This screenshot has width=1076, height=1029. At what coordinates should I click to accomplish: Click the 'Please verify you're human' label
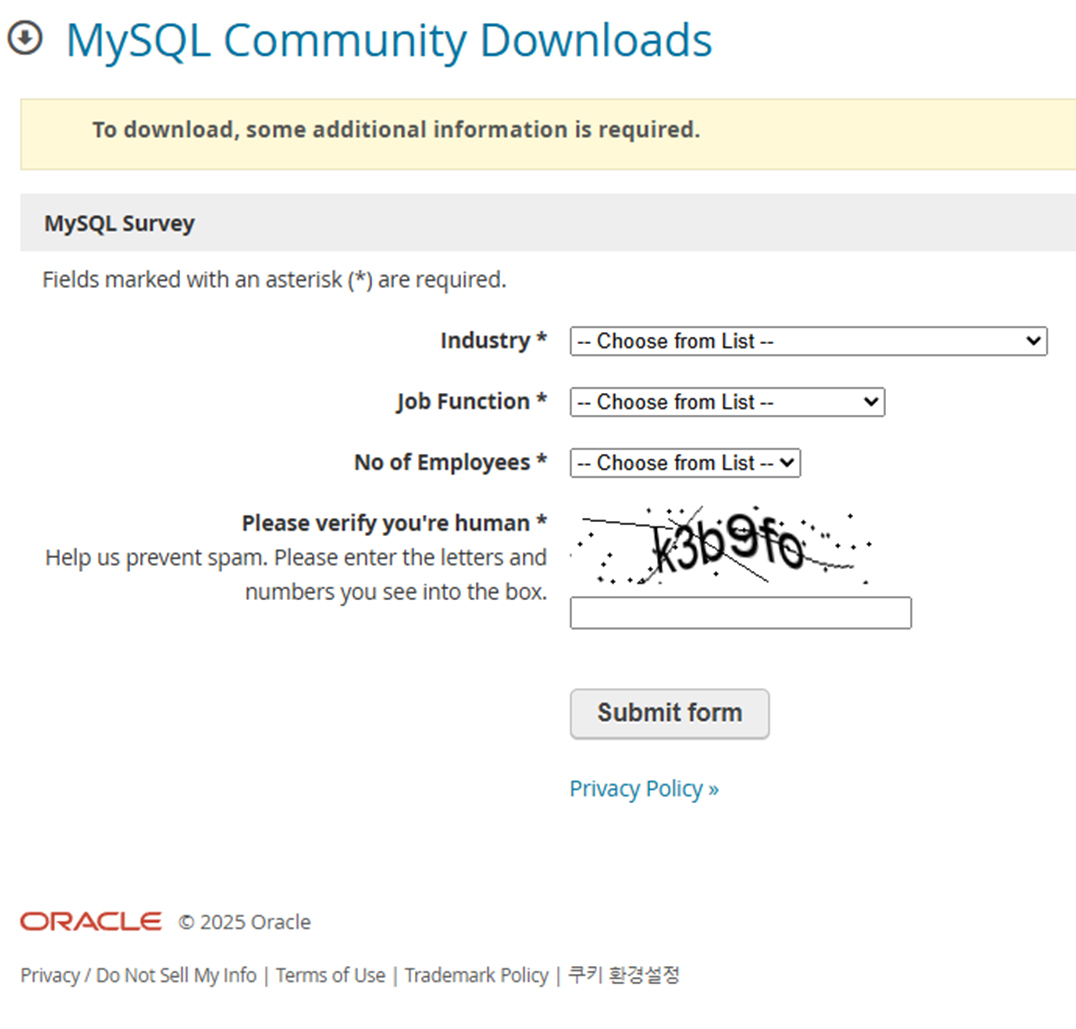pos(394,523)
